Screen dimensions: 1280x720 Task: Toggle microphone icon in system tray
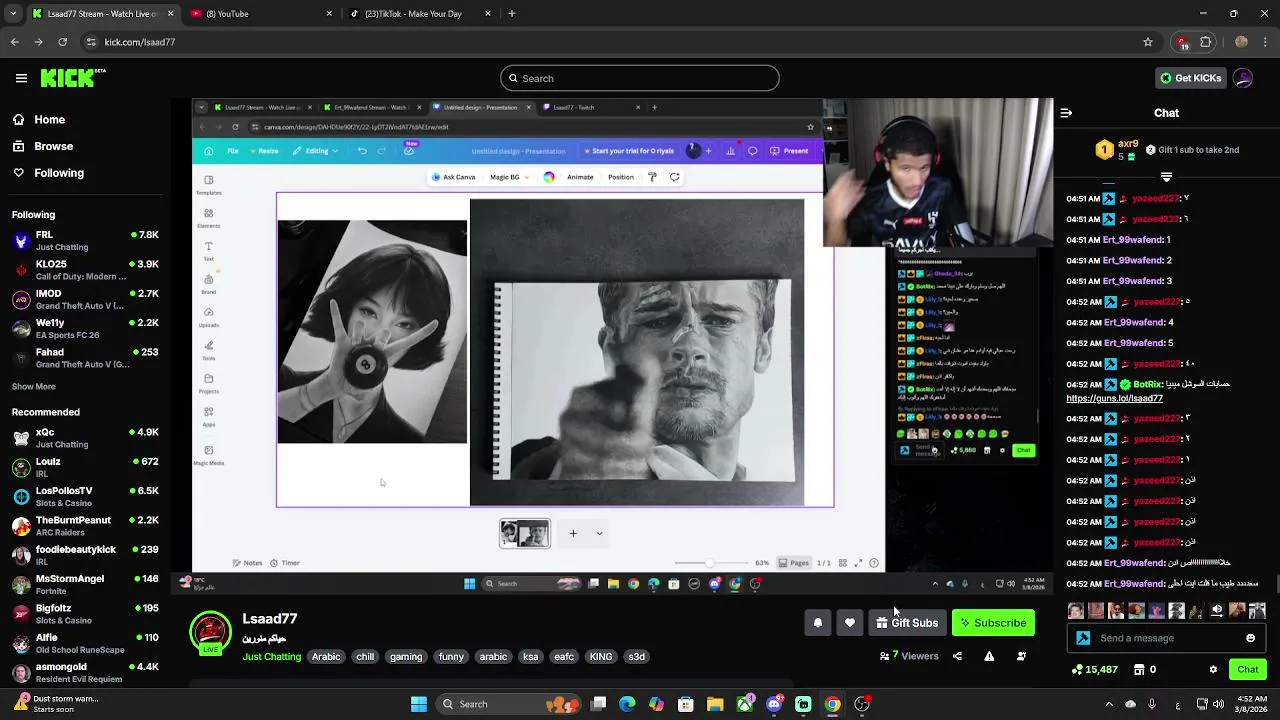click(1152, 704)
